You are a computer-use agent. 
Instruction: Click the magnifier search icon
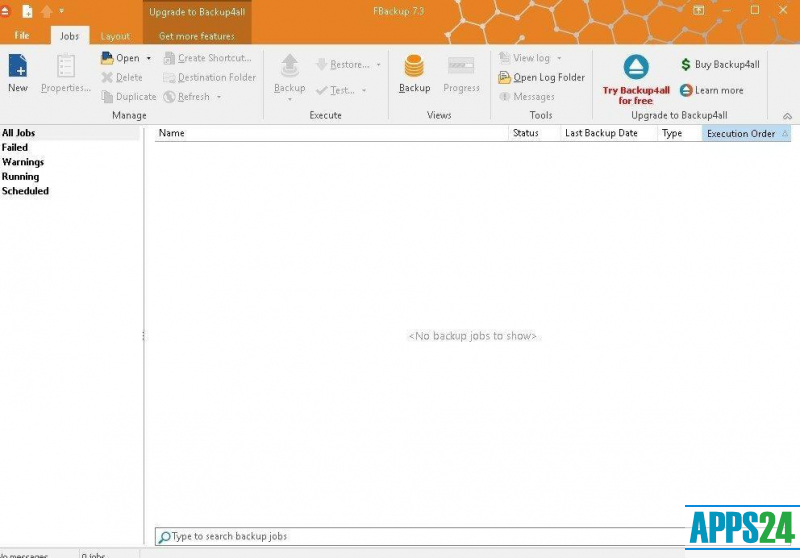(x=164, y=537)
